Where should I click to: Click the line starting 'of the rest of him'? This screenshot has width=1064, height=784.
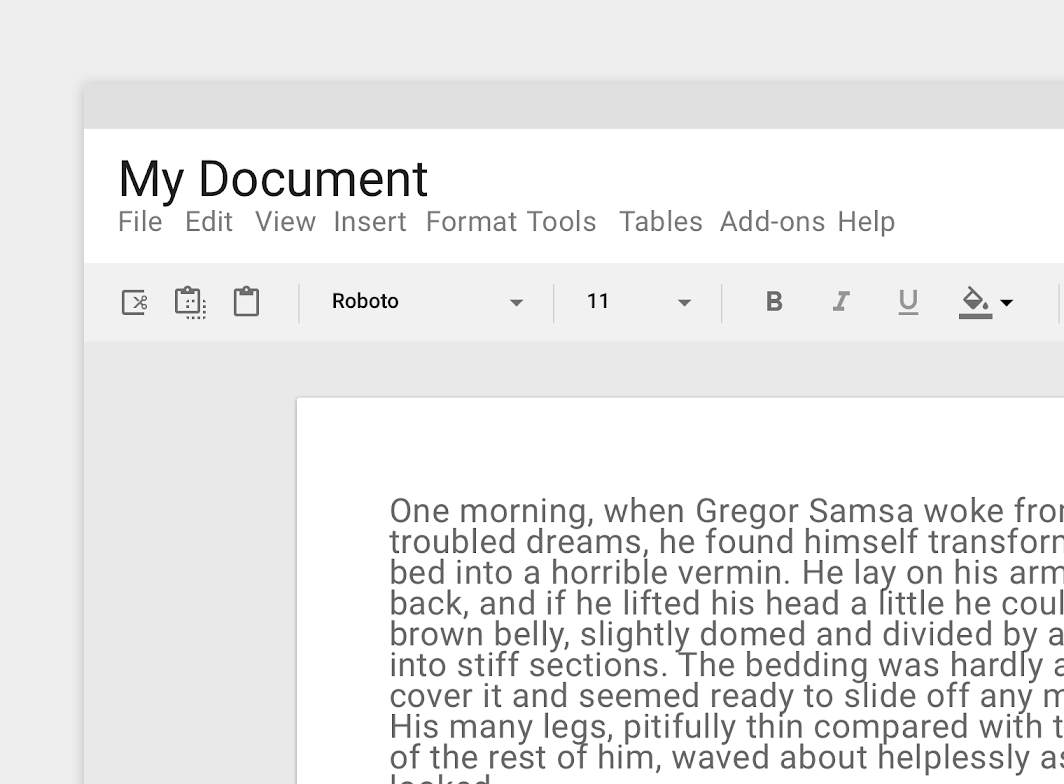coord(727,758)
